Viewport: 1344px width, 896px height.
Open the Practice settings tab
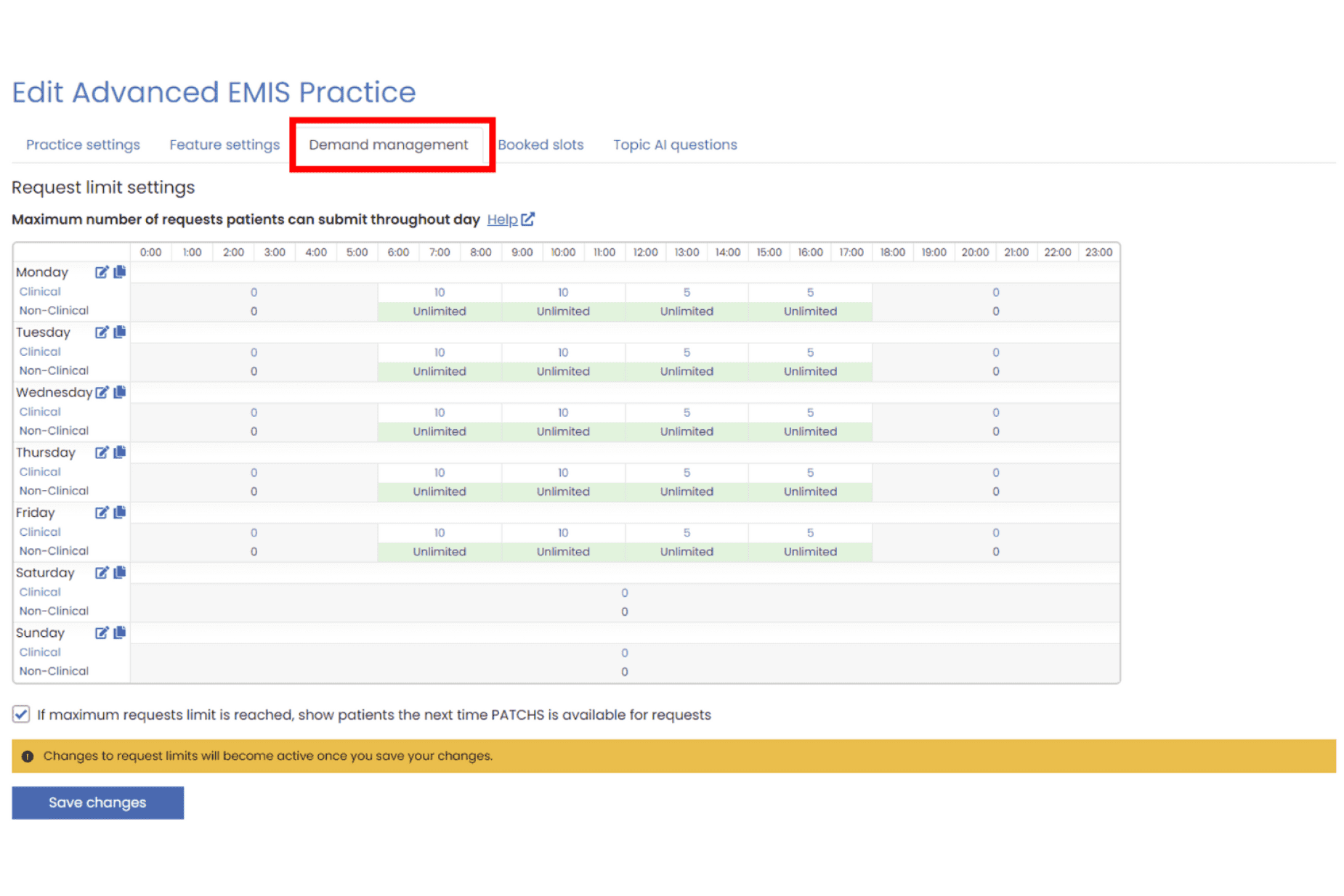pyautogui.click(x=83, y=144)
